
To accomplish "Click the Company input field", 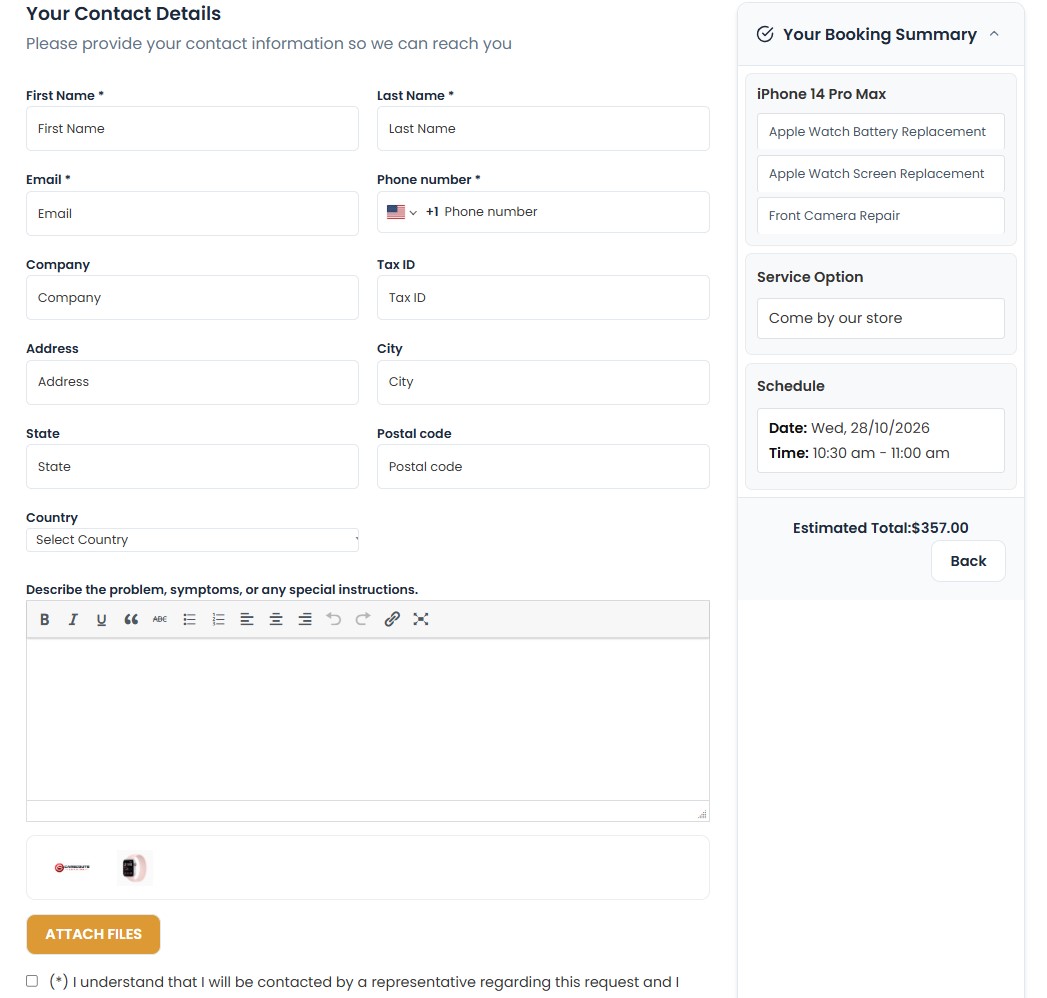I will (192, 298).
